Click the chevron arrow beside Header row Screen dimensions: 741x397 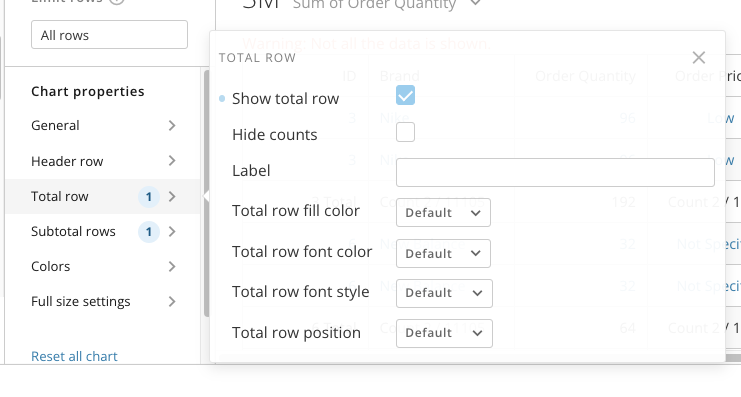[x=172, y=161]
